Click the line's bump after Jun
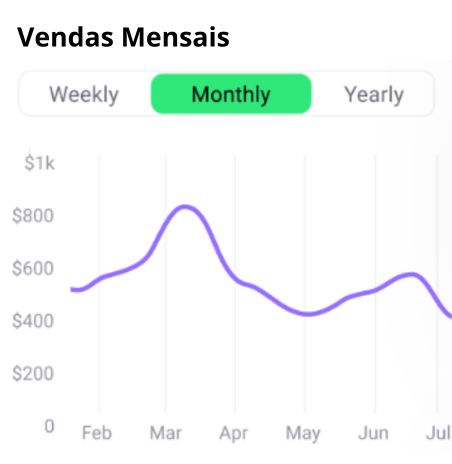Image resolution: width=452 pixels, height=464 pixels. pos(412,275)
